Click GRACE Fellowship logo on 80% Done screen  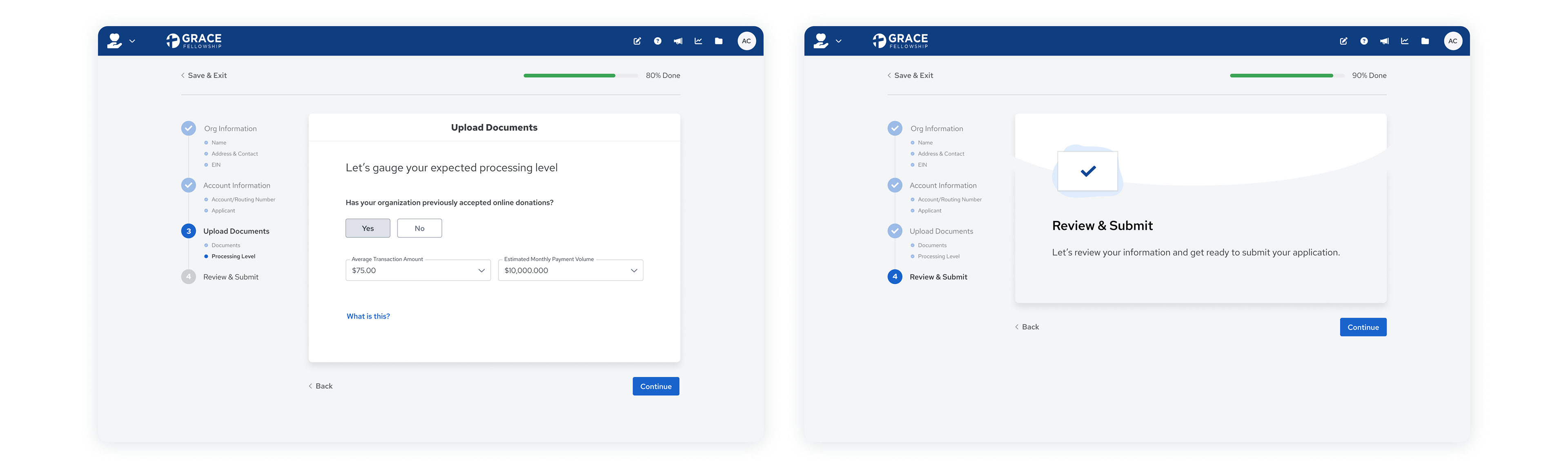point(194,41)
